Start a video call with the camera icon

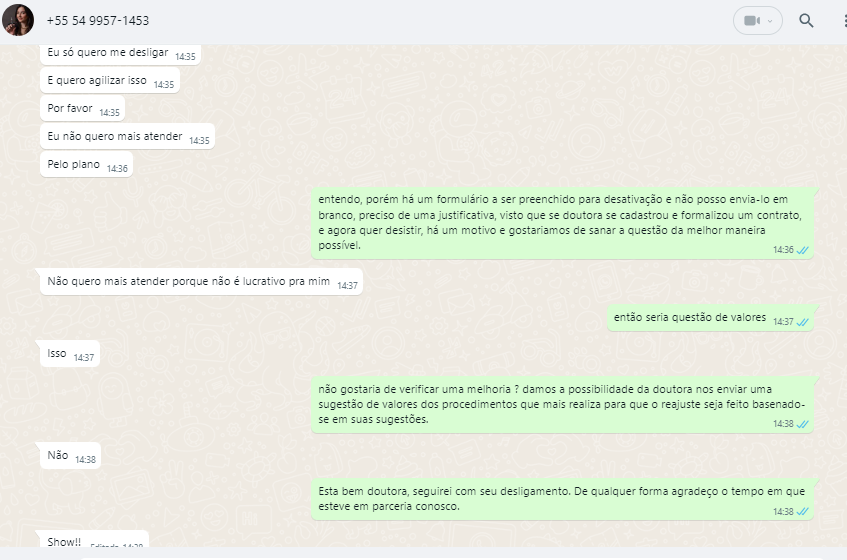[x=751, y=21]
